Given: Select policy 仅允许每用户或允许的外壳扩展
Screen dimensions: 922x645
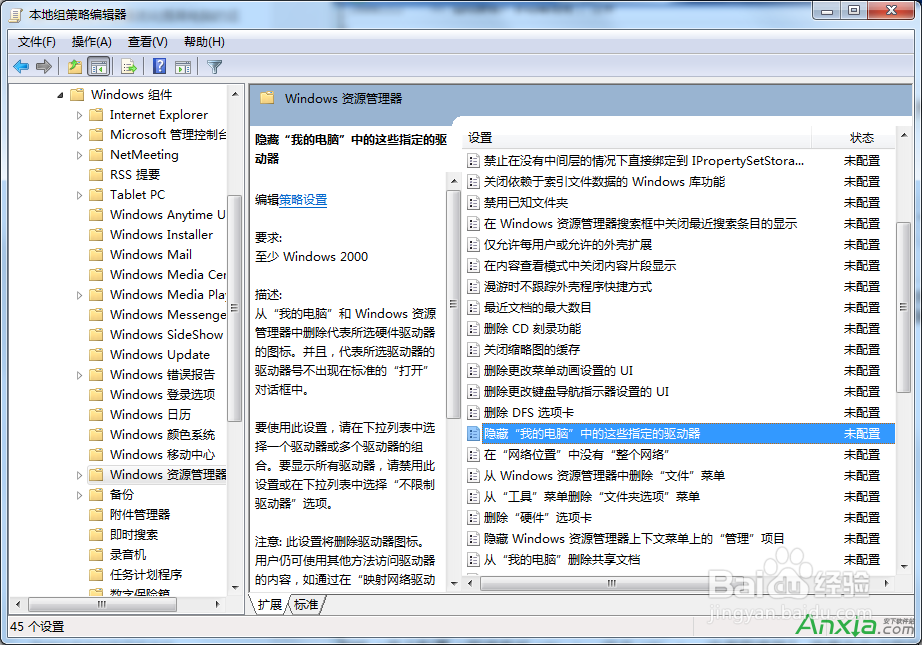Looking at the screenshot, I should [x=680, y=245].
